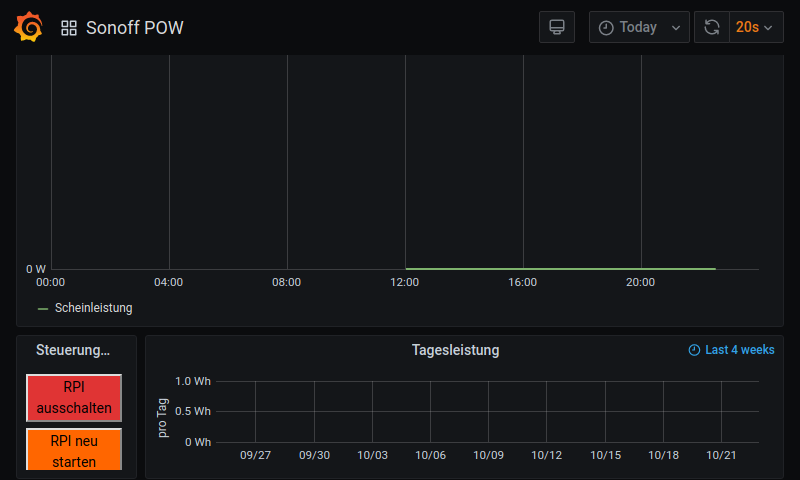Open the Steuerung panel title menu
Viewport: 800px width, 480px height.
pyautogui.click(x=73, y=350)
